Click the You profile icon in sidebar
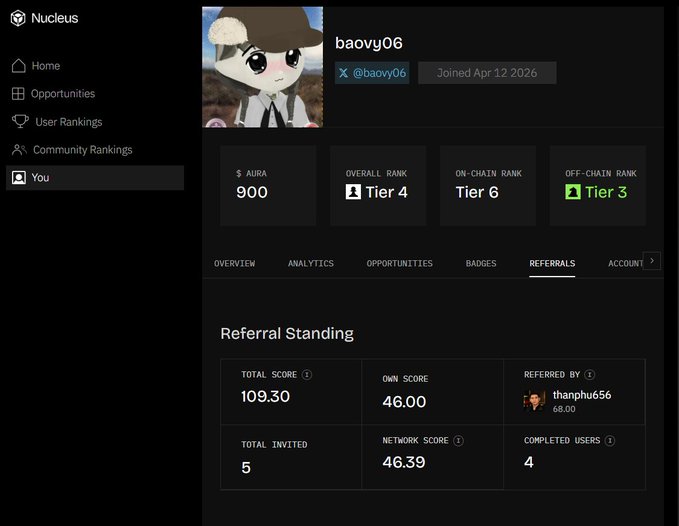Screen dimensions: 679x526 (19, 177)
